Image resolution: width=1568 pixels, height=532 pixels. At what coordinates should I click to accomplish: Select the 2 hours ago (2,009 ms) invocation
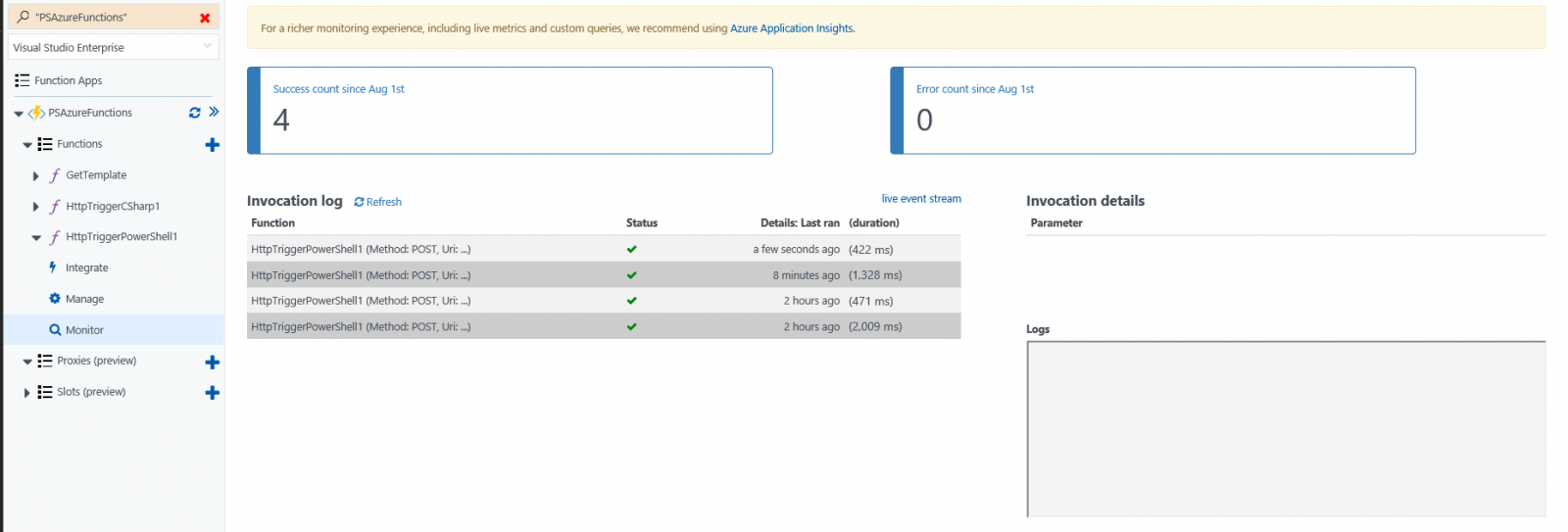click(604, 326)
